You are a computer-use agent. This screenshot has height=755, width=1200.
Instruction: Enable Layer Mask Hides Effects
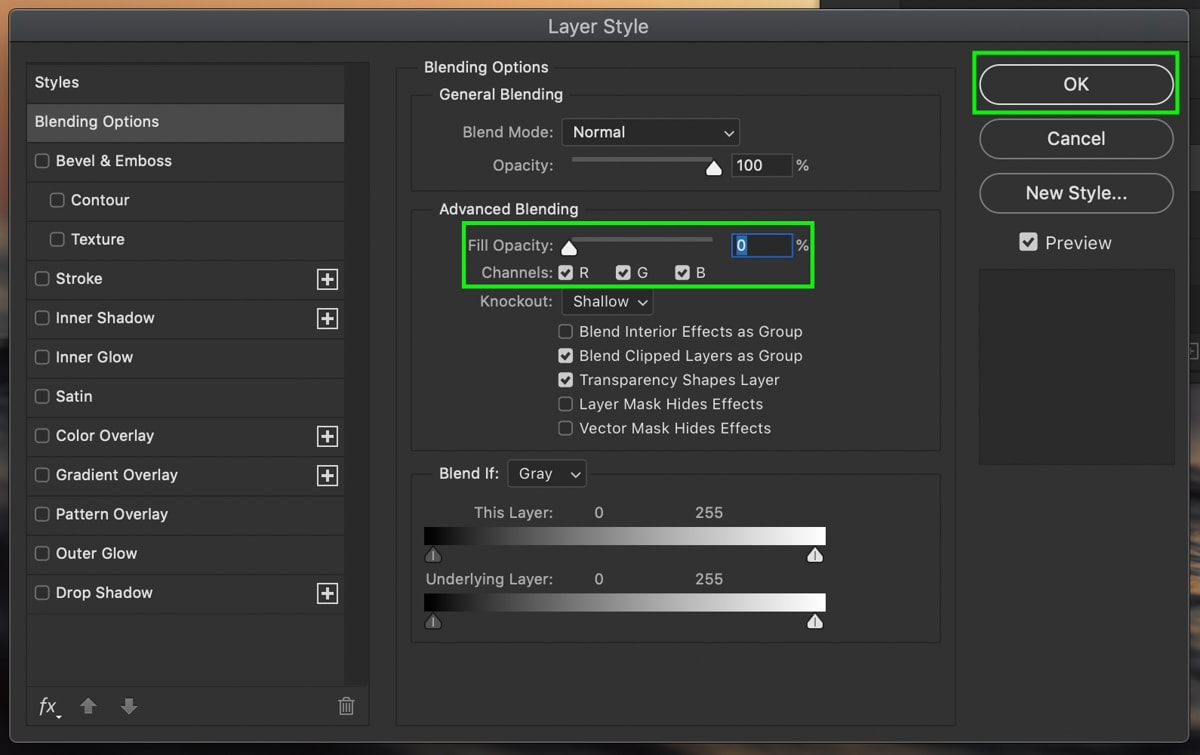pyautogui.click(x=566, y=404)
